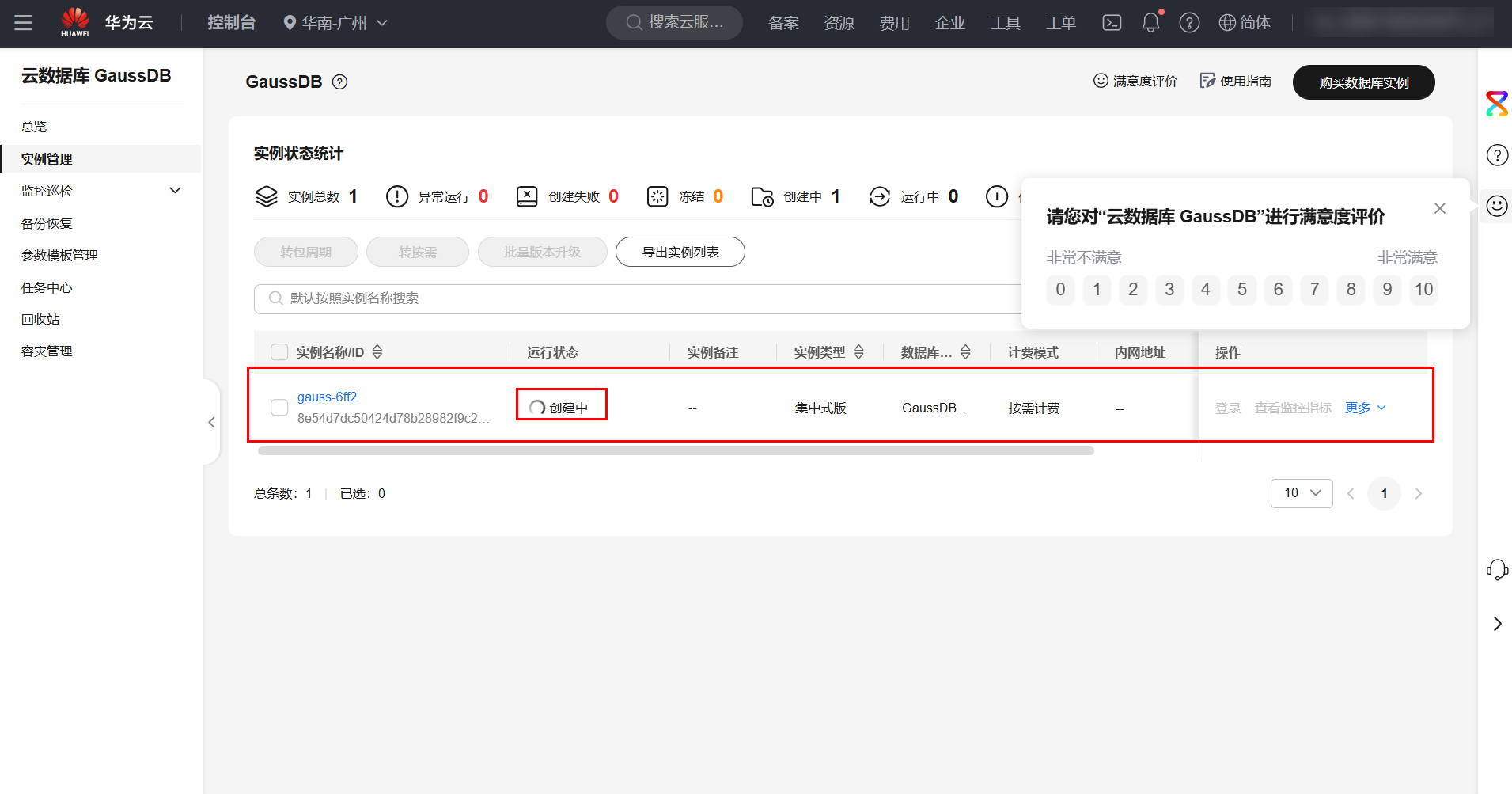Focus the instance name search field
Image resolution: width=1512 pixels, height=794 pixels.
[638, 298]
